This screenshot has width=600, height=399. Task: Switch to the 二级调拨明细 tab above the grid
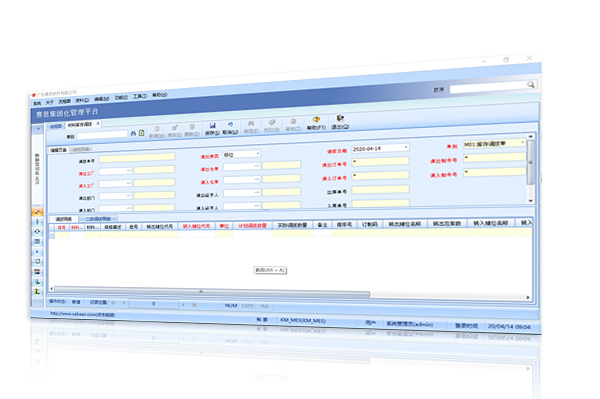coord(98,219)
